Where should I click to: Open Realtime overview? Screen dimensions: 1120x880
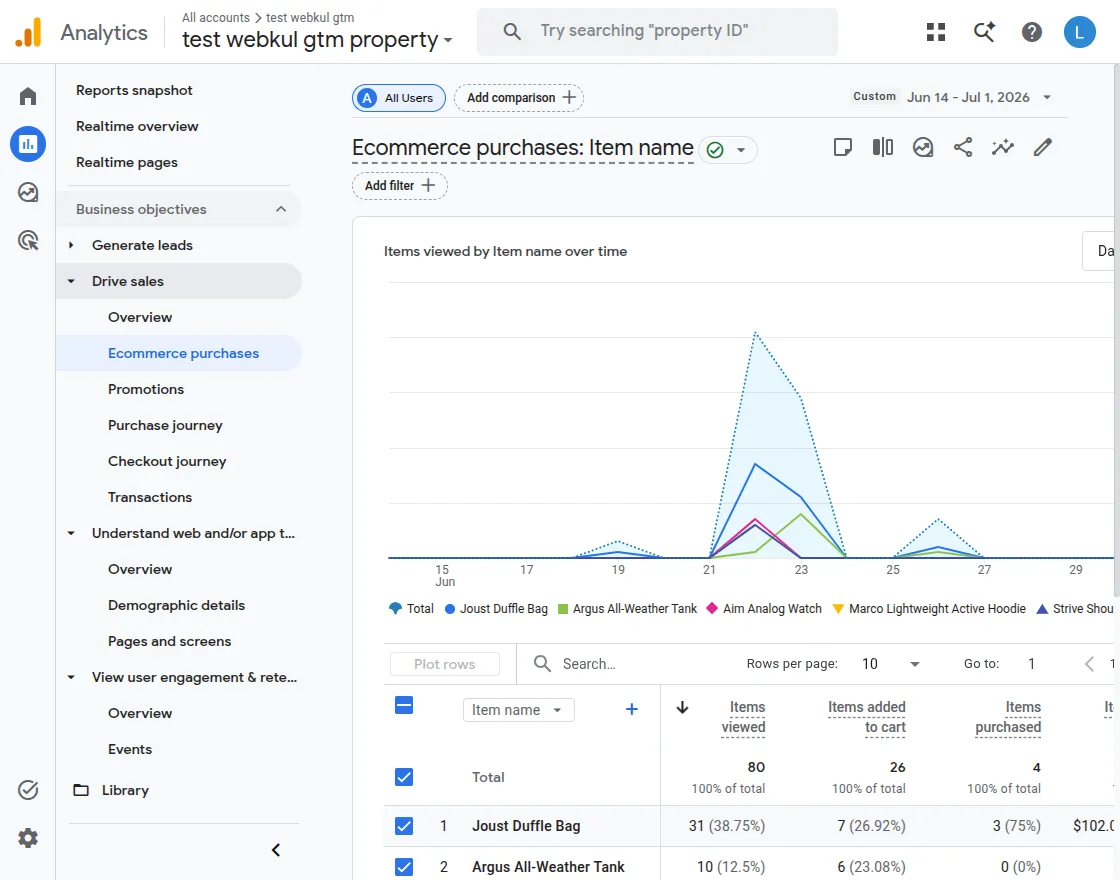tap(137, 126)
